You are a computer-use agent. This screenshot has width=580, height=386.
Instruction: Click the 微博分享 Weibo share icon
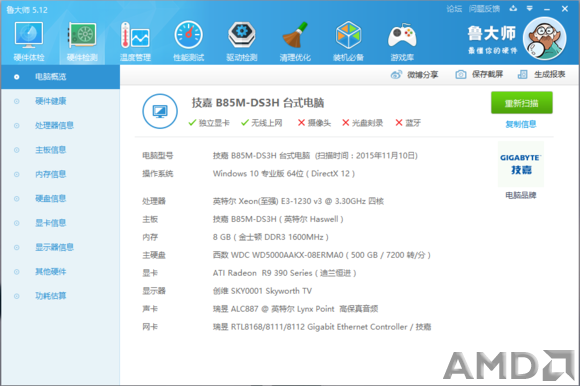396,75
